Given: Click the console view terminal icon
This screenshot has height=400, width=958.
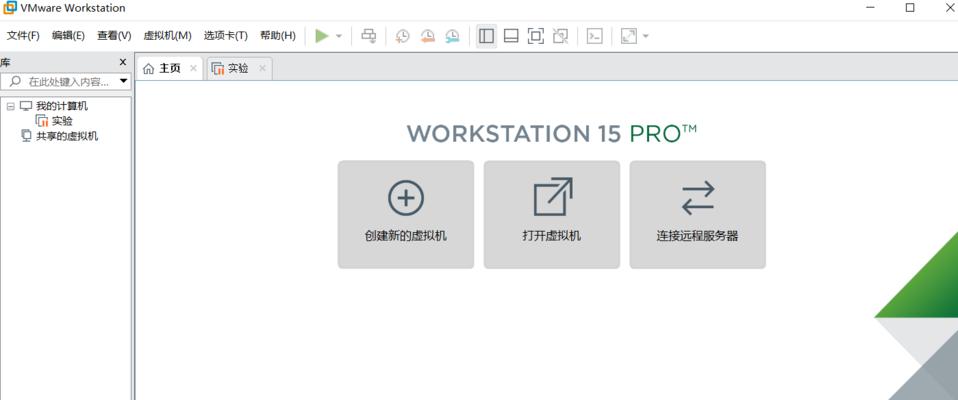Looking at the screenshot, I should [594, 36].
